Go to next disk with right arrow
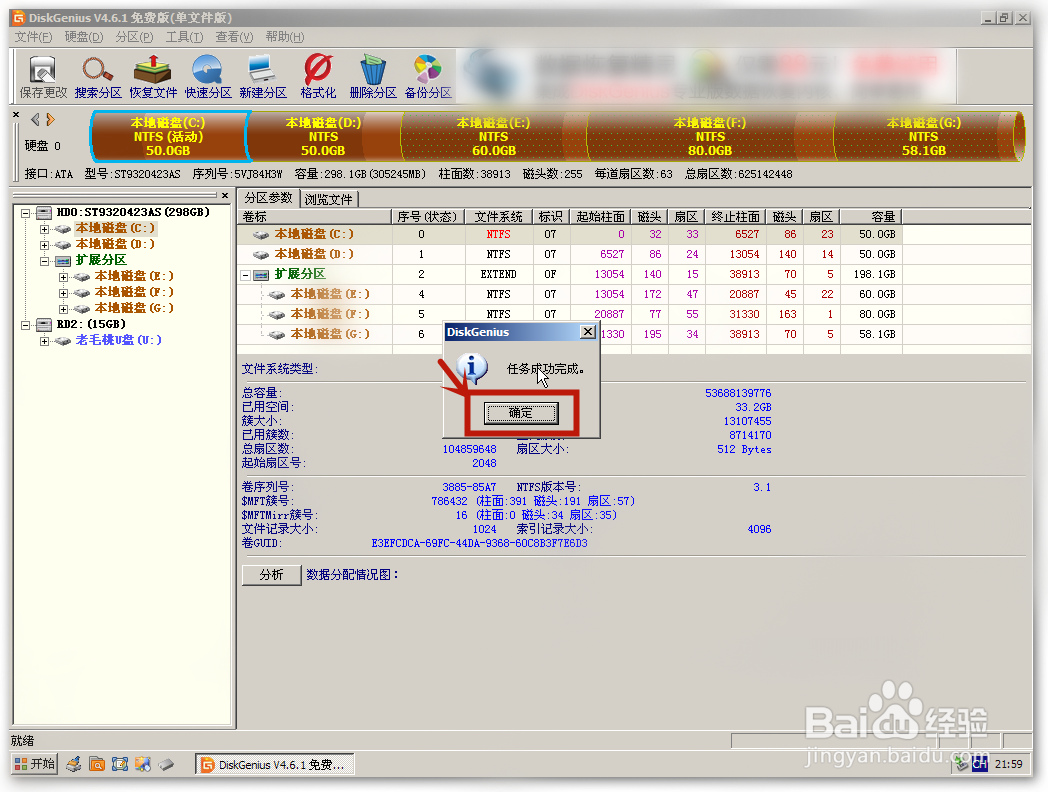The height and width of the screenshot is (792, 1048). click(x=50, y=120)
